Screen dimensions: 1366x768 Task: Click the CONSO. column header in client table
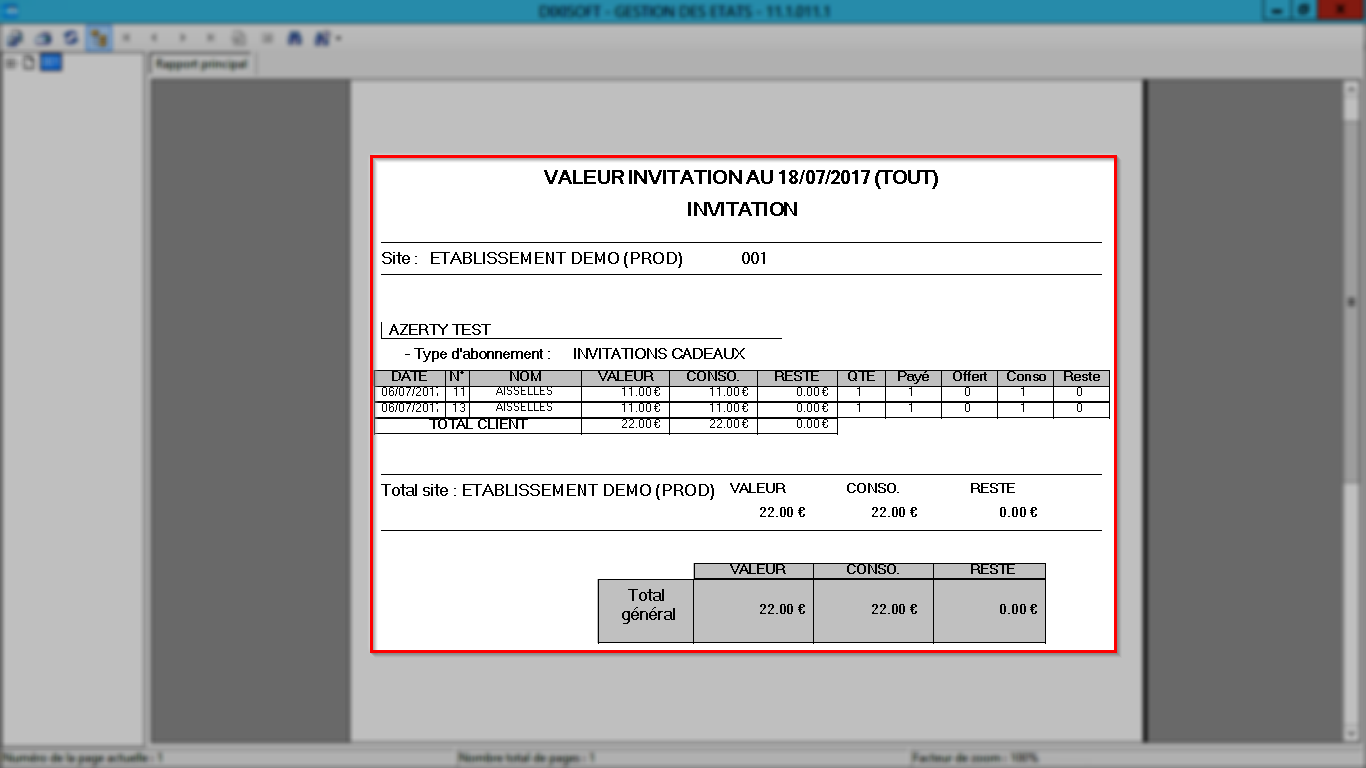point(713,377)
